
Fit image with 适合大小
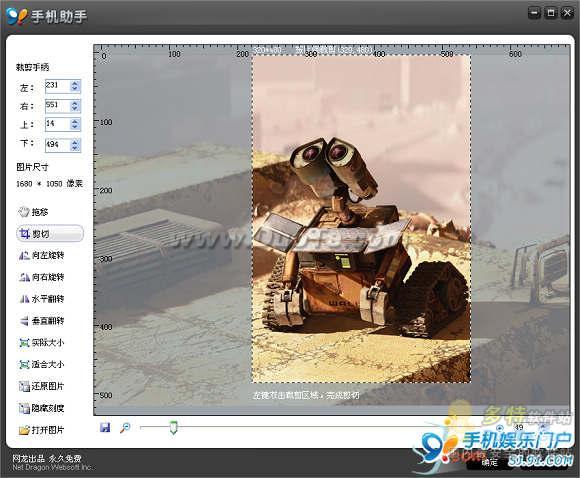[41, 364]
